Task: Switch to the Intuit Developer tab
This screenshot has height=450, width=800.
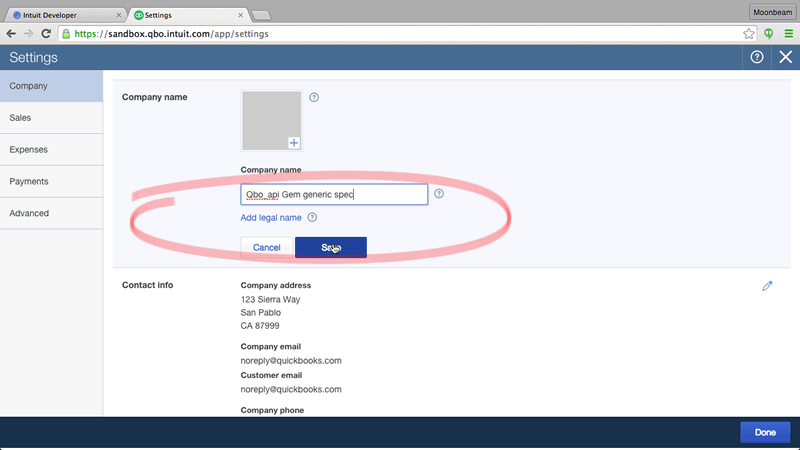Action: point(66,15)
